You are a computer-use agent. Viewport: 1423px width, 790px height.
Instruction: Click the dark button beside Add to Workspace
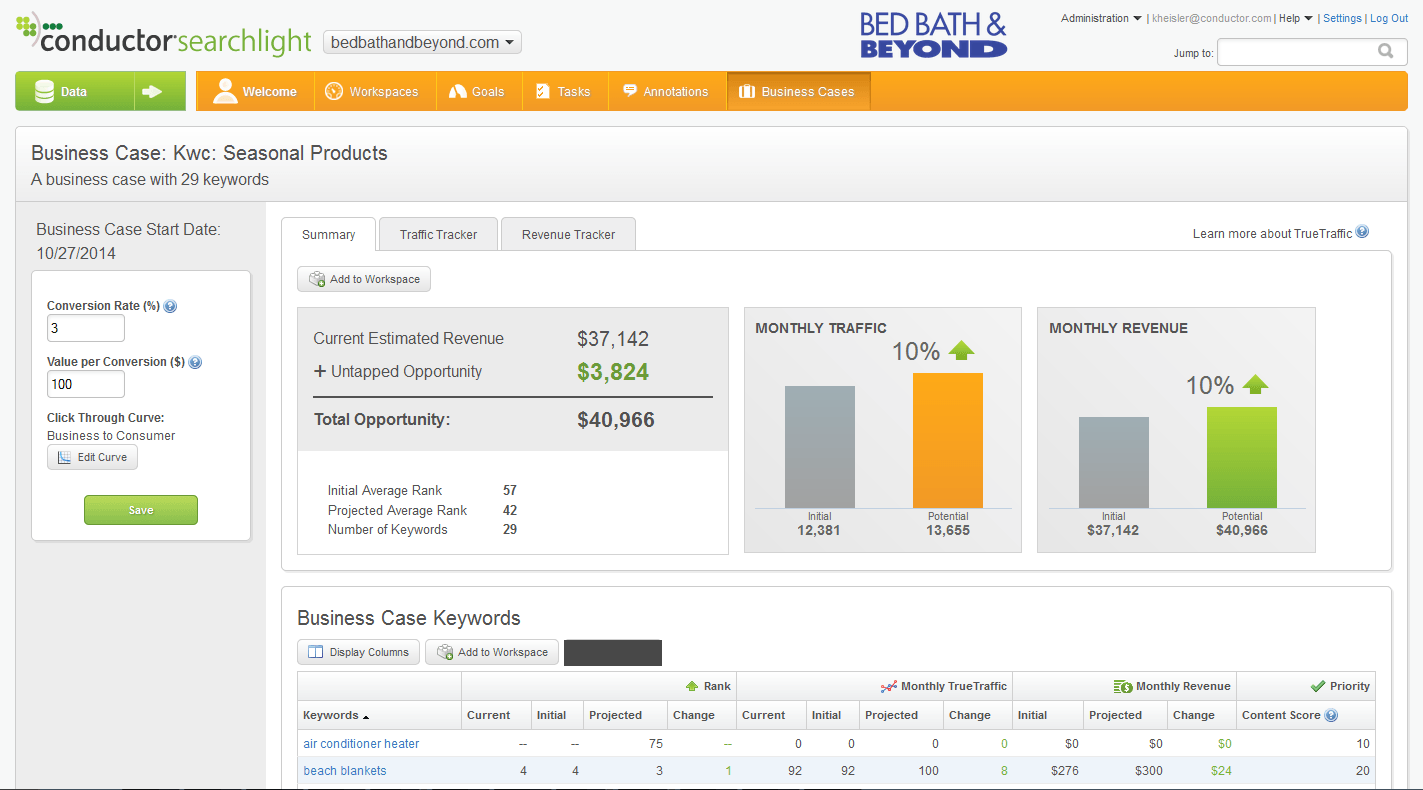[x=613, y=653]
